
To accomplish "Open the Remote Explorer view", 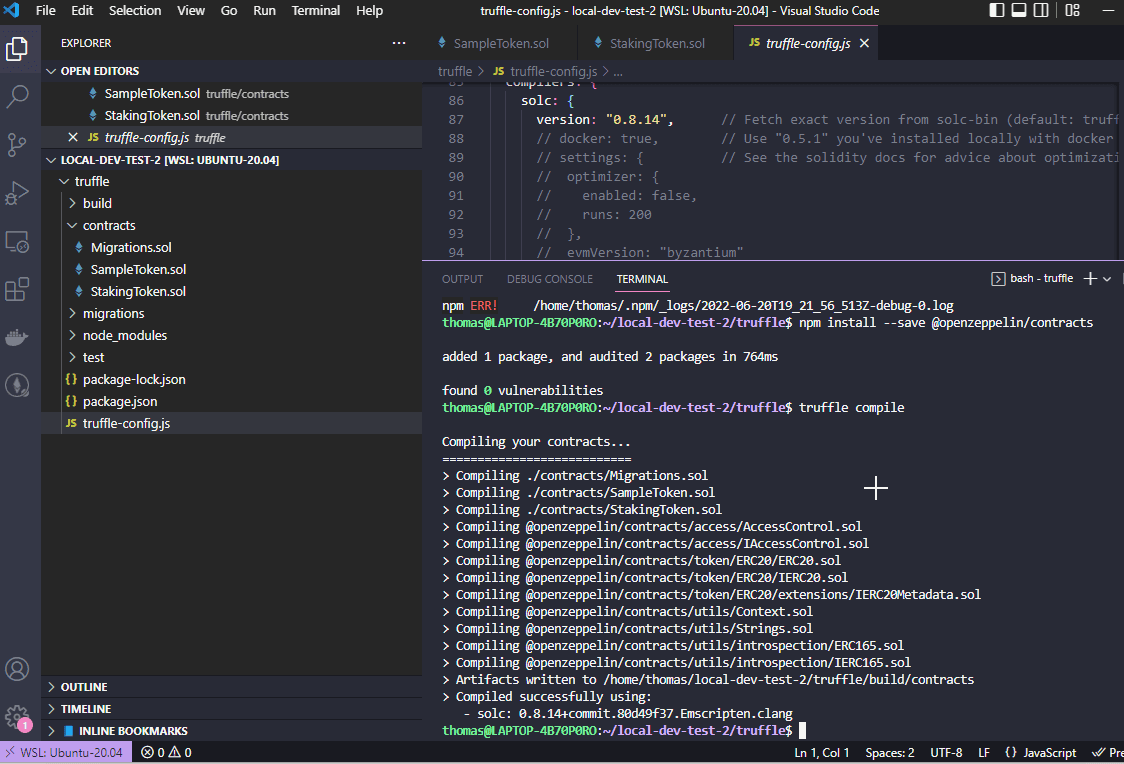I will (x=17, y=242).
